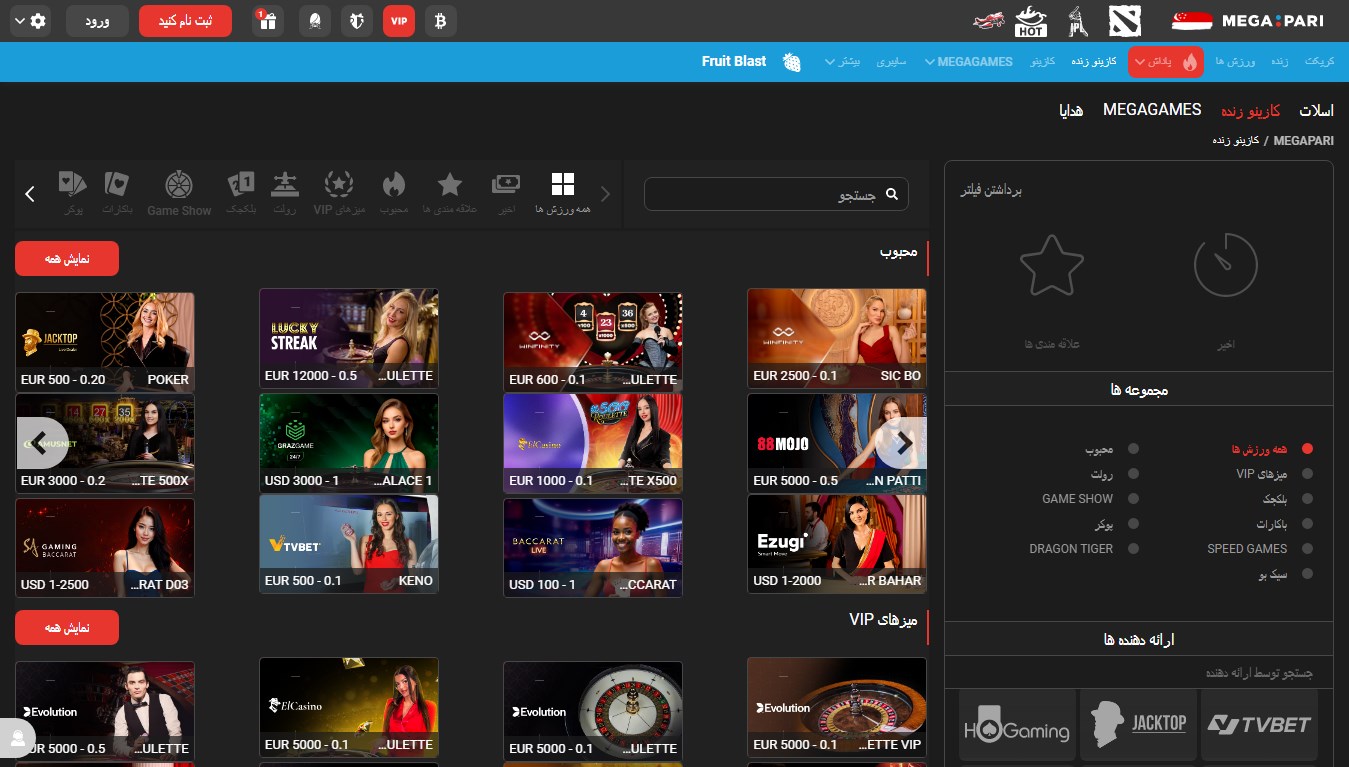Select the 'سیک بو' radio option
This screenshot has height=767, width=1349.
(x=1307, y=574)
